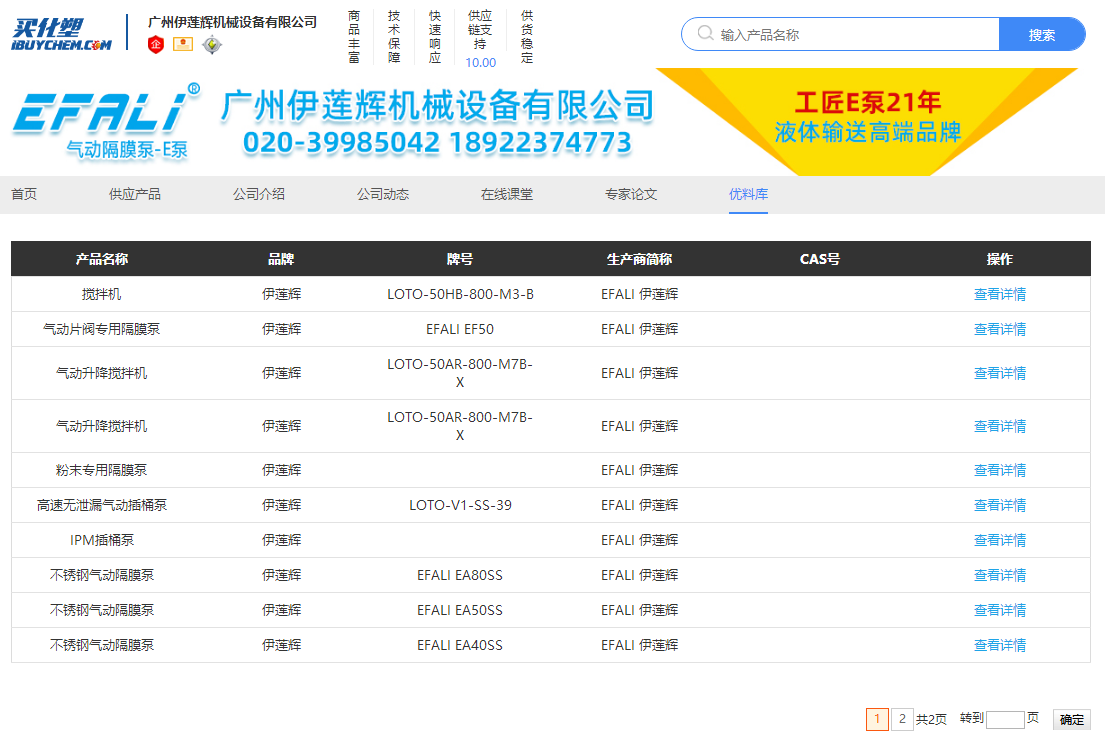The image size is (1105, 738).
Task: View details for EFALI EA80SS pump
Action: (999, 575)
